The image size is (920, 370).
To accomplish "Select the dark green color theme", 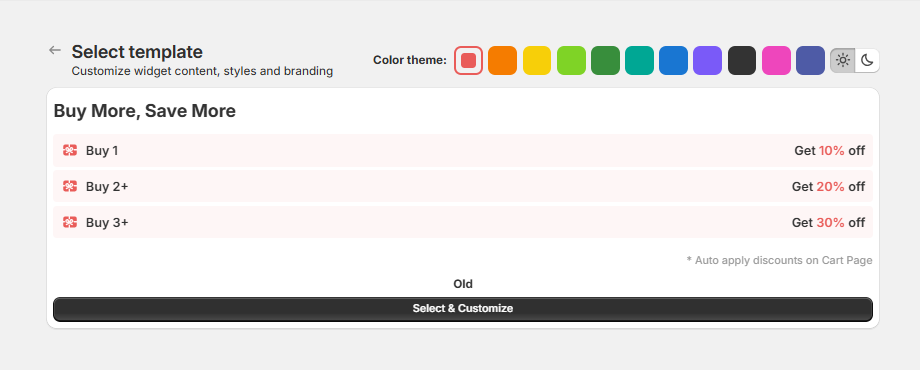I will (x=606, y=60).
